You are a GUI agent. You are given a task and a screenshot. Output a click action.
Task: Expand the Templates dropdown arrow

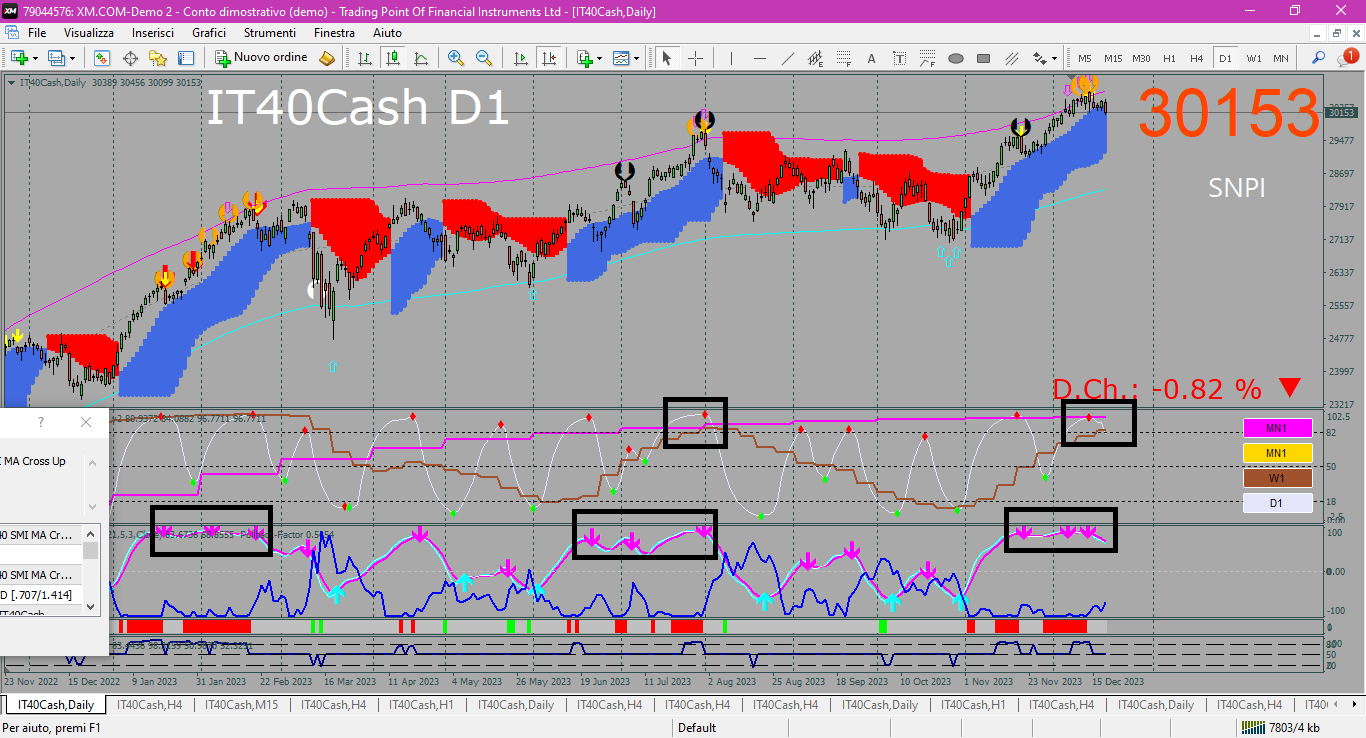click(637, 58)
